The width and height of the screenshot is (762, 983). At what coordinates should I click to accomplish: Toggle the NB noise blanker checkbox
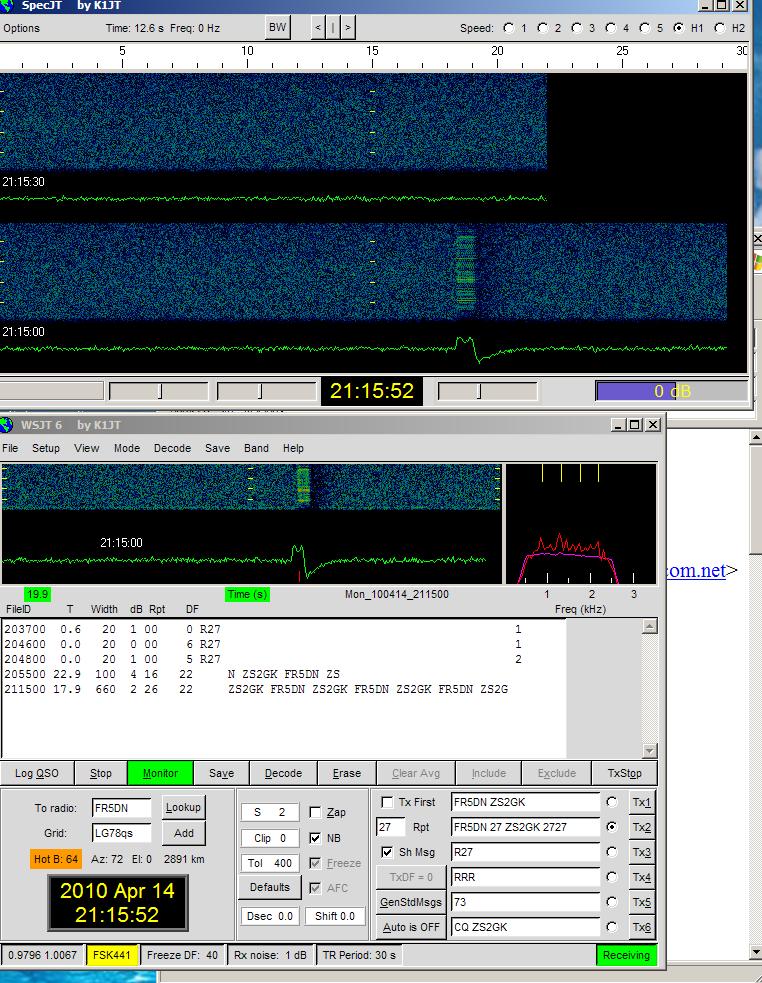[316, 838]
